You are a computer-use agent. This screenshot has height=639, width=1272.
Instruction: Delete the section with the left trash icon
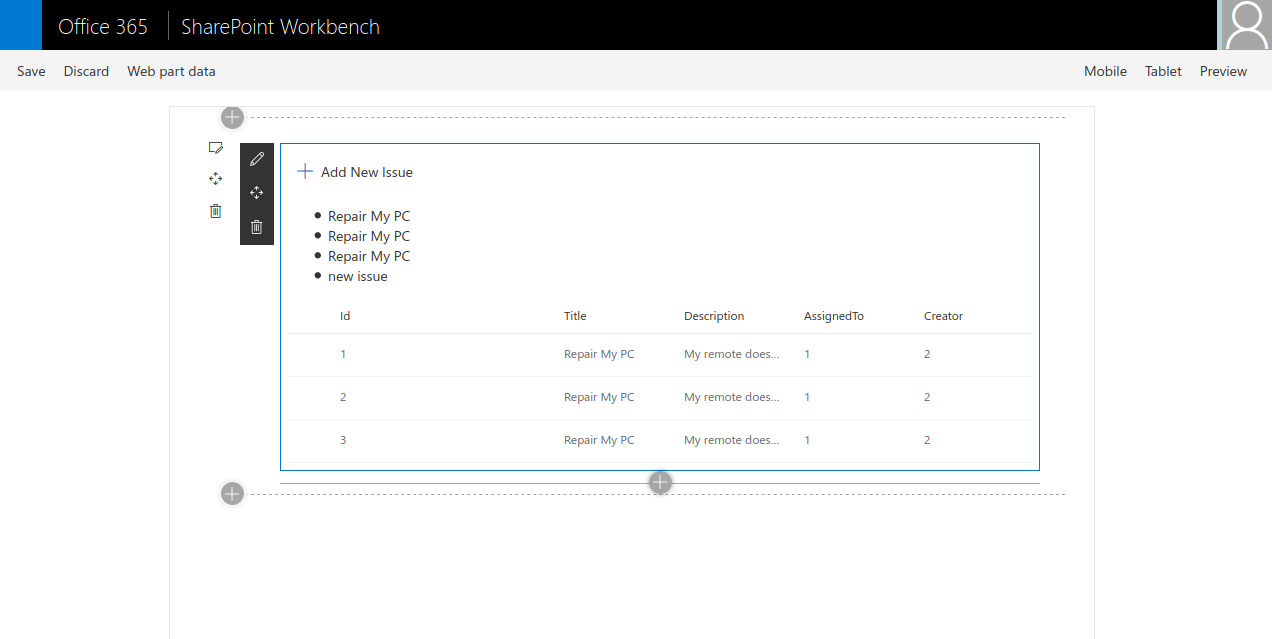coord(215,210)
